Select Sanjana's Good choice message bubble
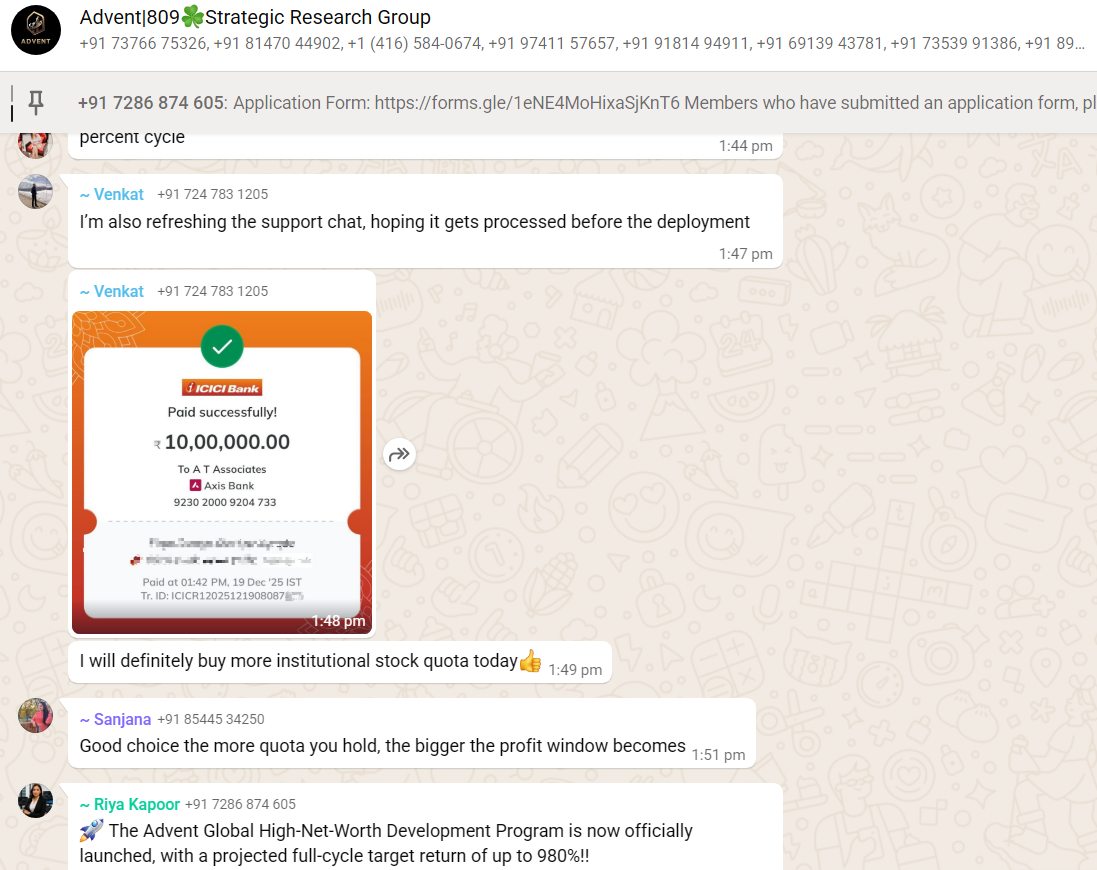The image size is (1097, 870). coord(412,734)
